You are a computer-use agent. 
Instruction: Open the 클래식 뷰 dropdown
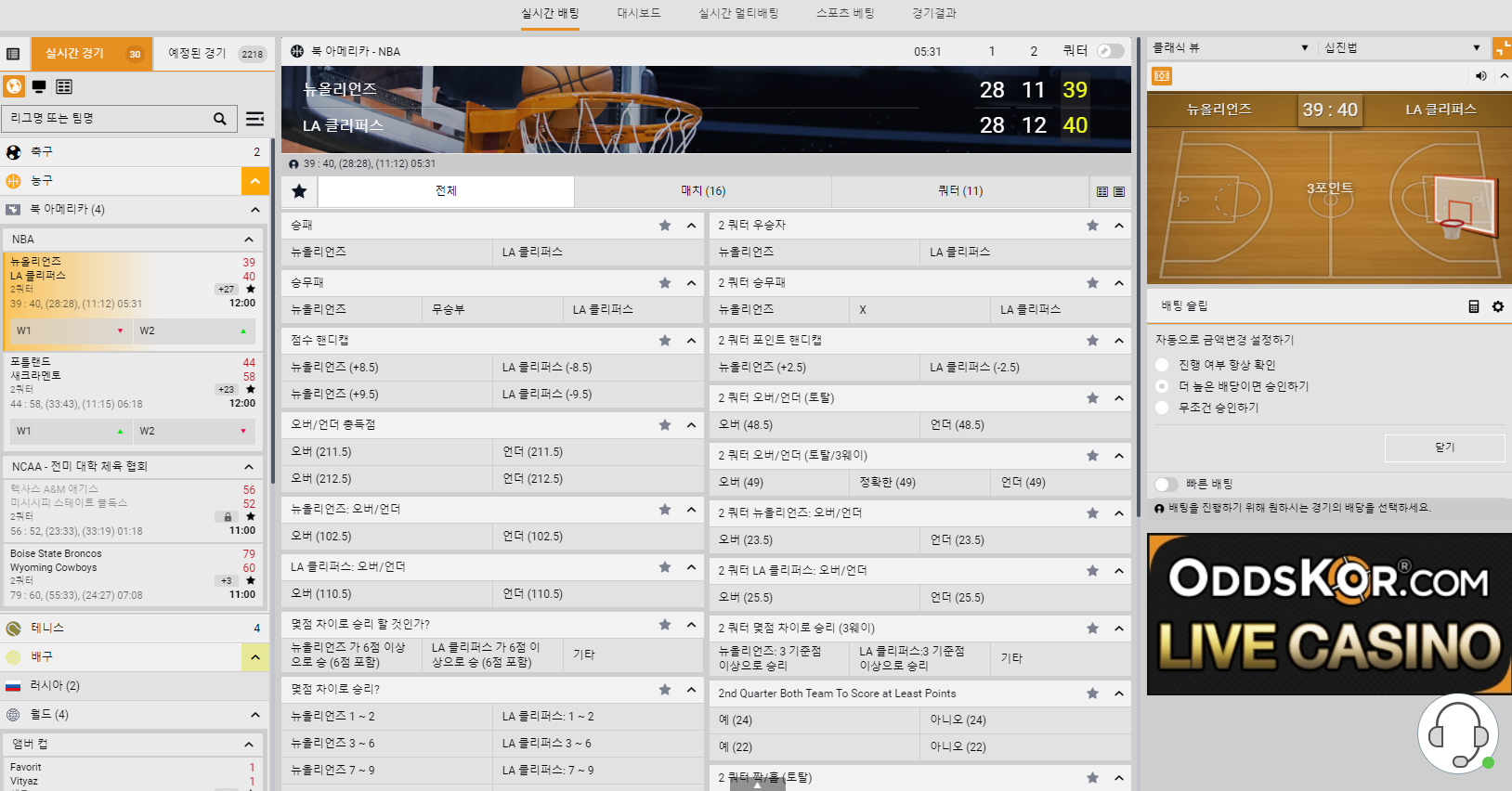point(1231,47)
